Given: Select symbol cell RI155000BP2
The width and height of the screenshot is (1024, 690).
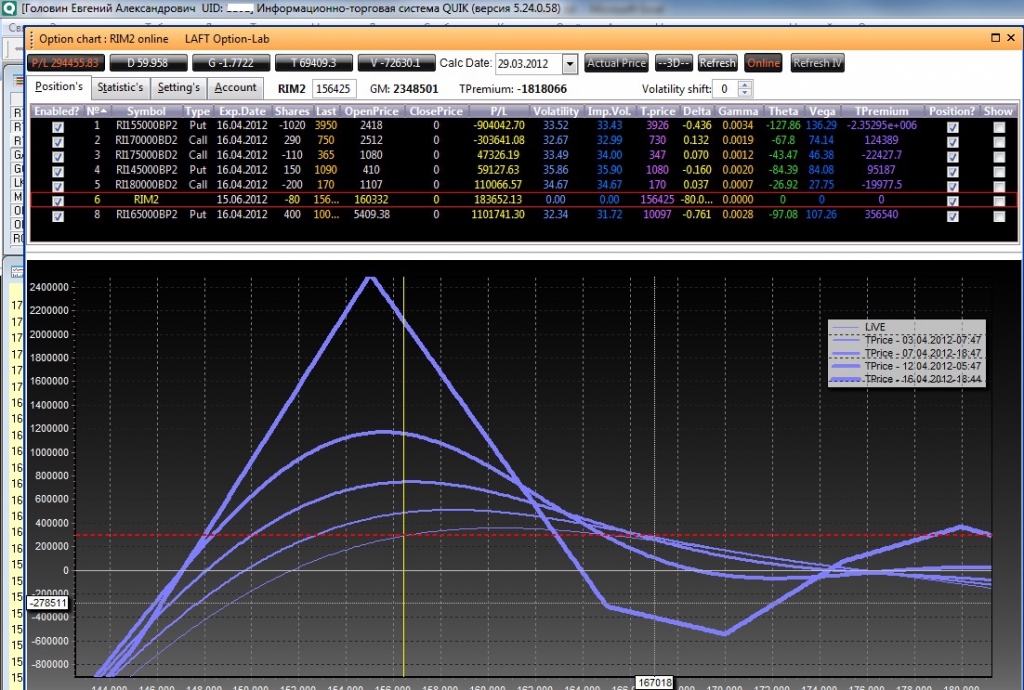Looking at the screenshot, I should point(146,125).
